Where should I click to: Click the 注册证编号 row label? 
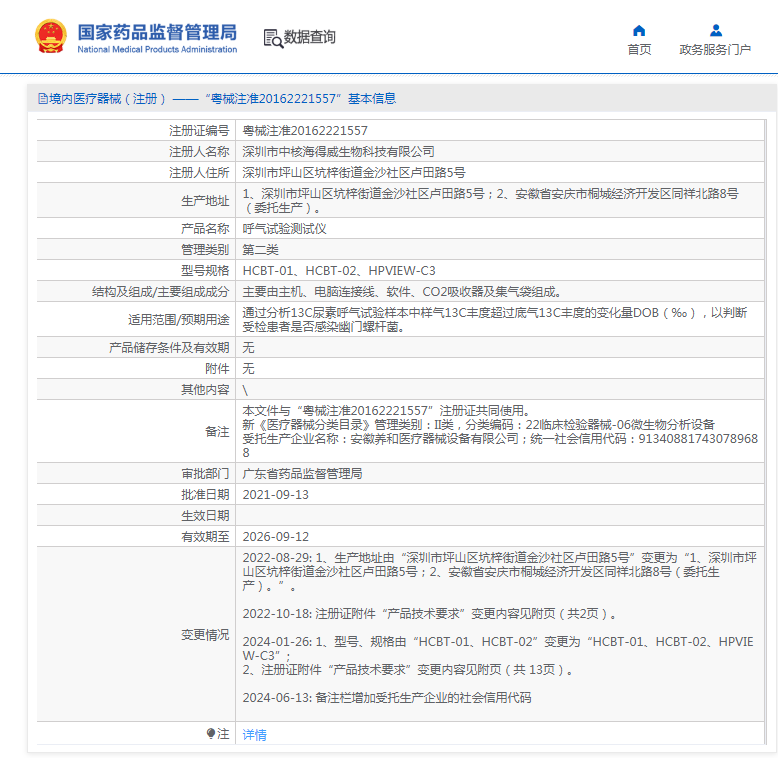click(x=199, y=130)
